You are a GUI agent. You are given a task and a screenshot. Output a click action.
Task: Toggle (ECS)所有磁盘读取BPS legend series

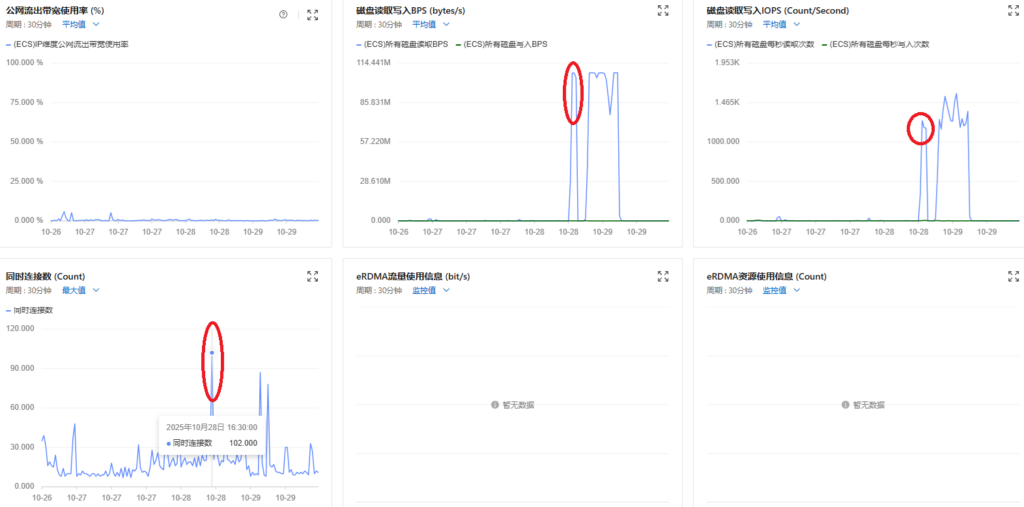(402, 44)
